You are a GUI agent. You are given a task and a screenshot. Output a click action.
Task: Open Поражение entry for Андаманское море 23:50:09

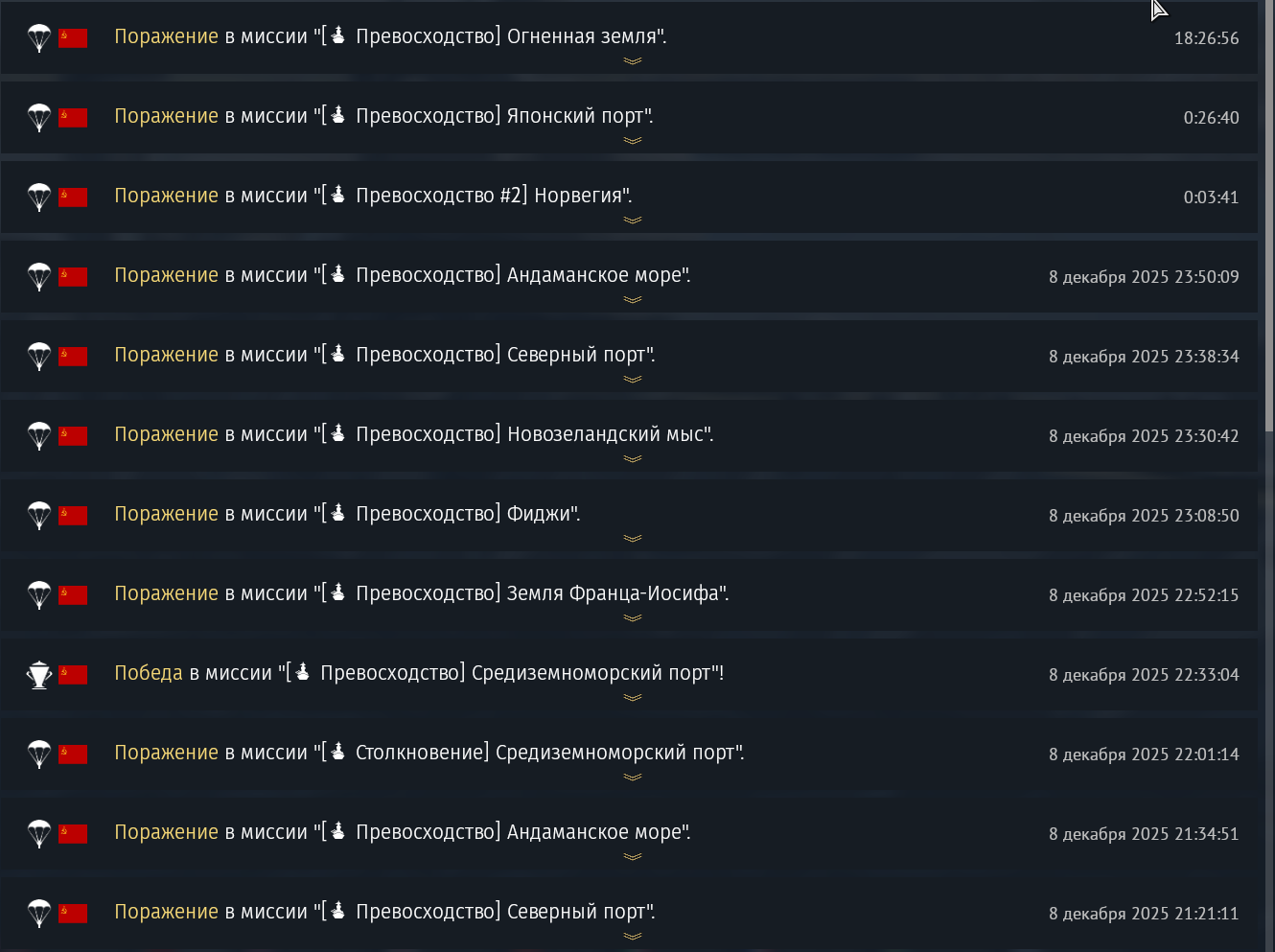point(402,275)
